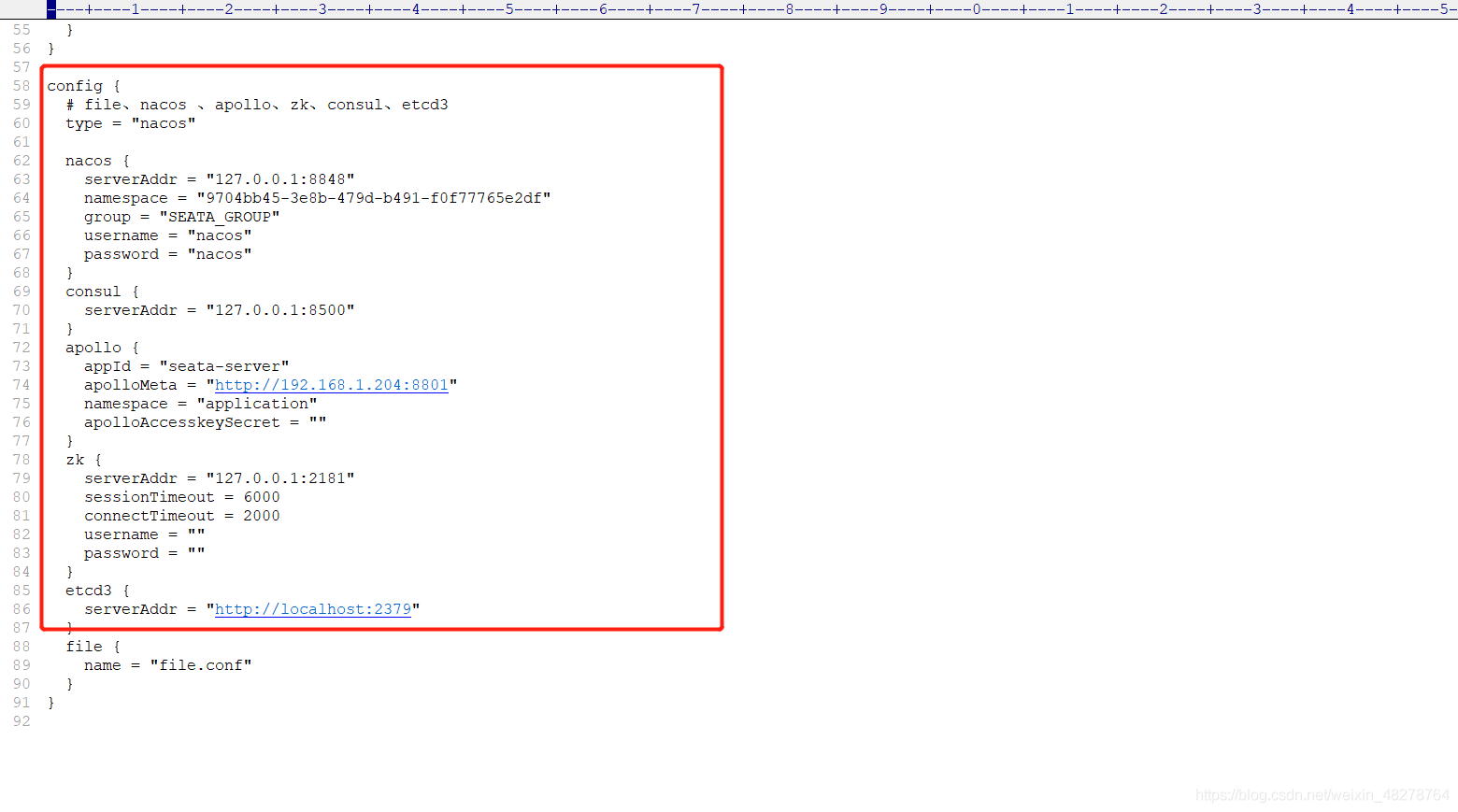The width and height of the screenshot is (1458, 812).
Task: Open the http://localhost:2379 etcd3 link
Action: pos(313,609)
